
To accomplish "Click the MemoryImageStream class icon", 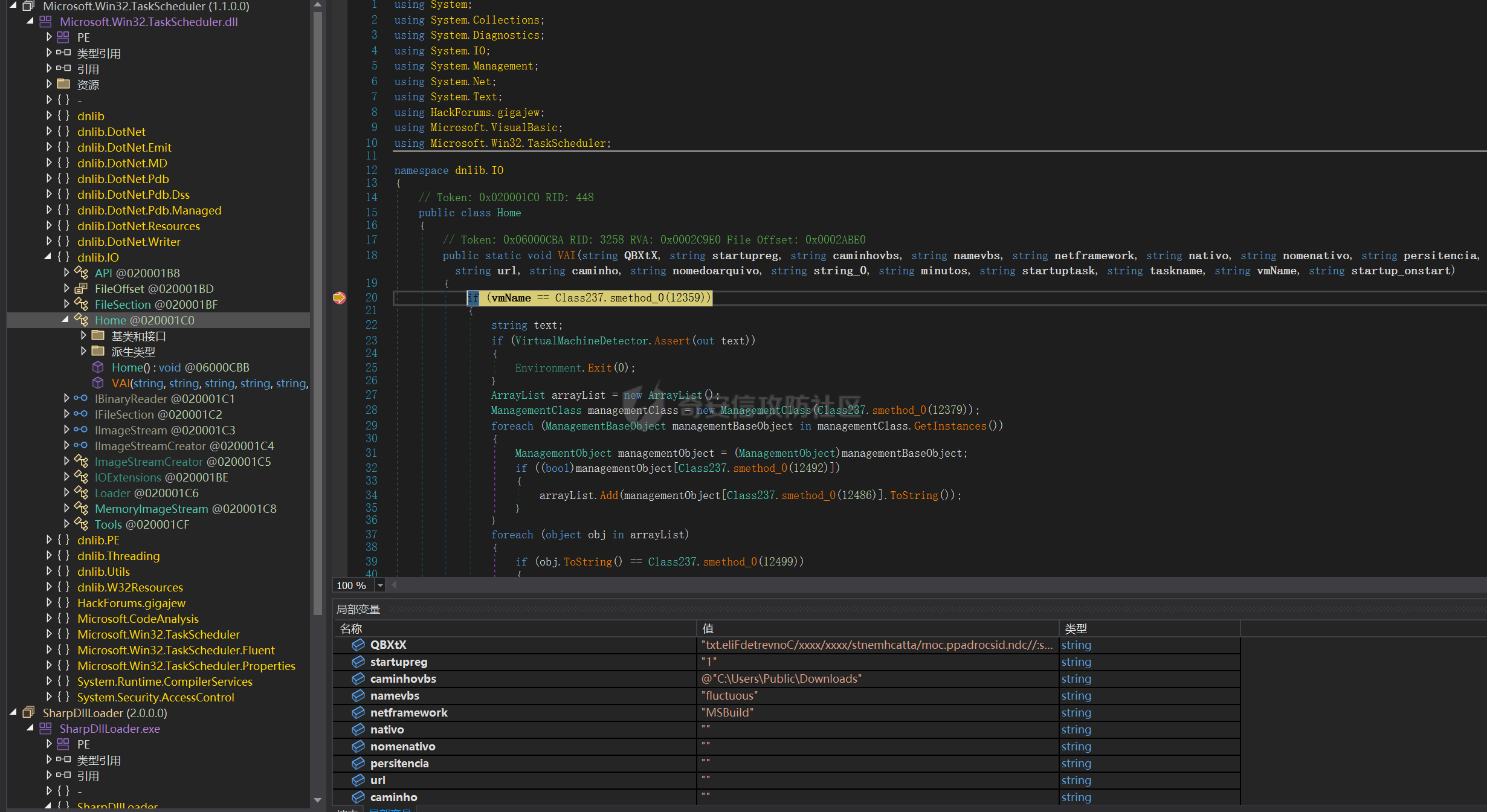I will point(82,509).
